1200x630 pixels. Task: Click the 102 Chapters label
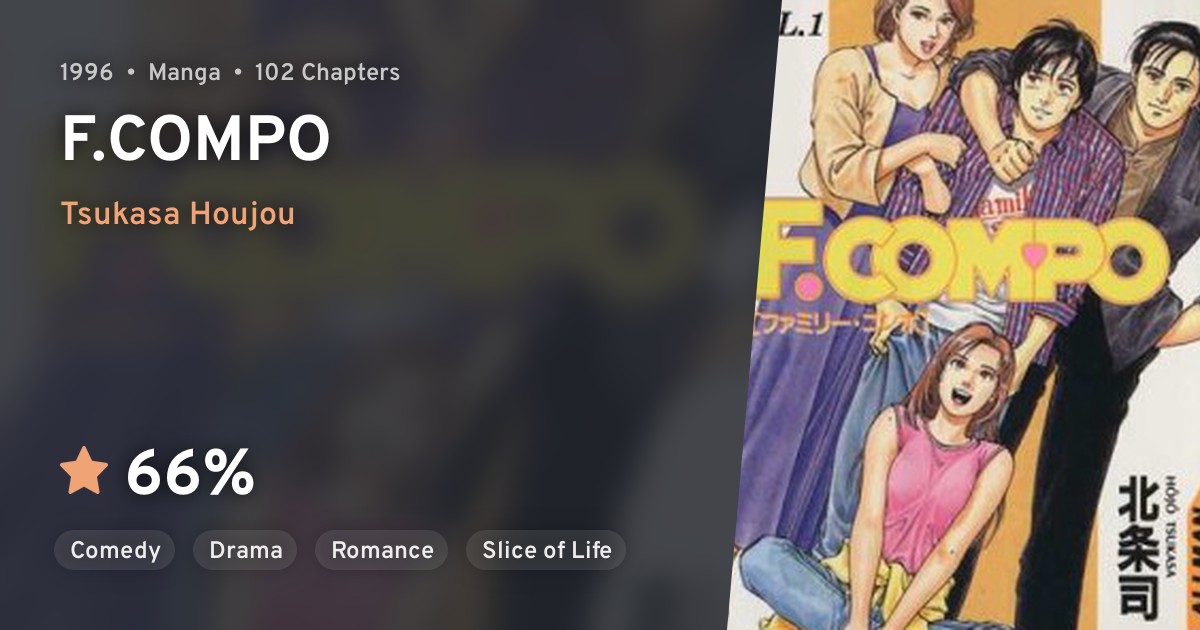(x=327, y=72)
